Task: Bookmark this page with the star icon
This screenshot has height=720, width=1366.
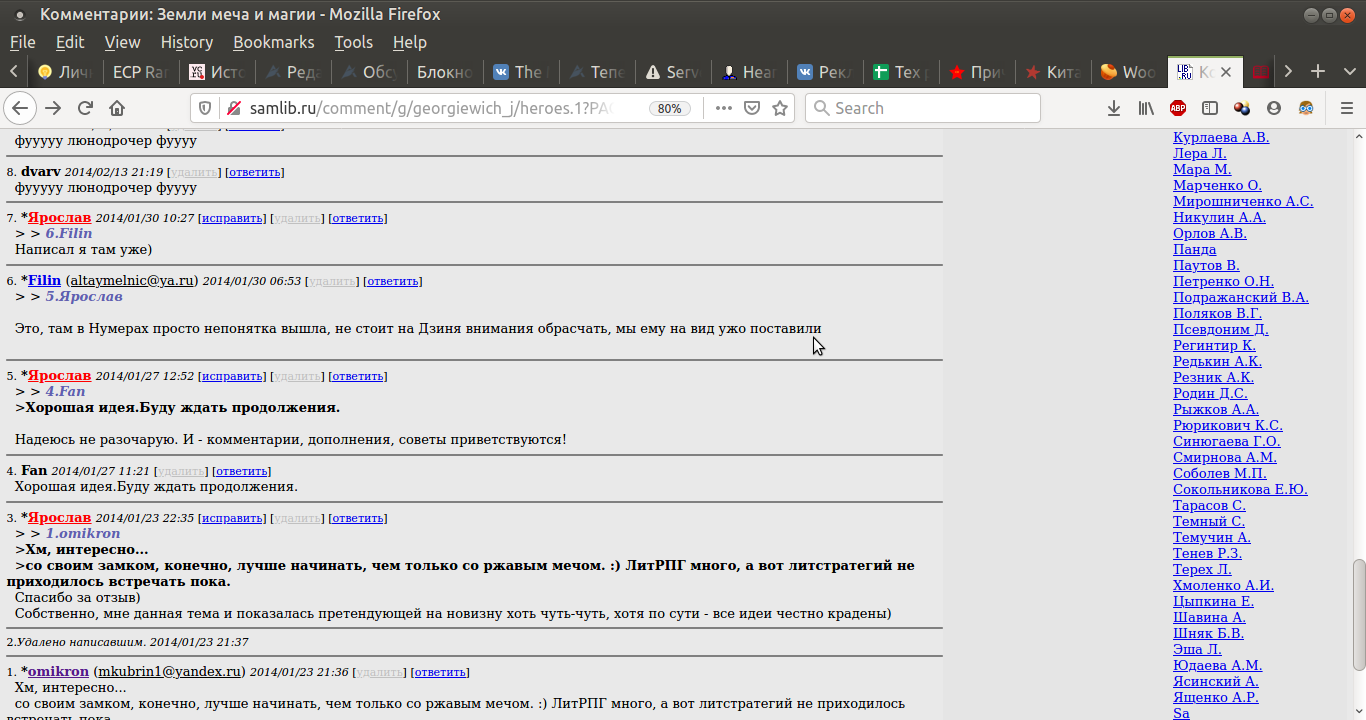Action: click(780, 108)
